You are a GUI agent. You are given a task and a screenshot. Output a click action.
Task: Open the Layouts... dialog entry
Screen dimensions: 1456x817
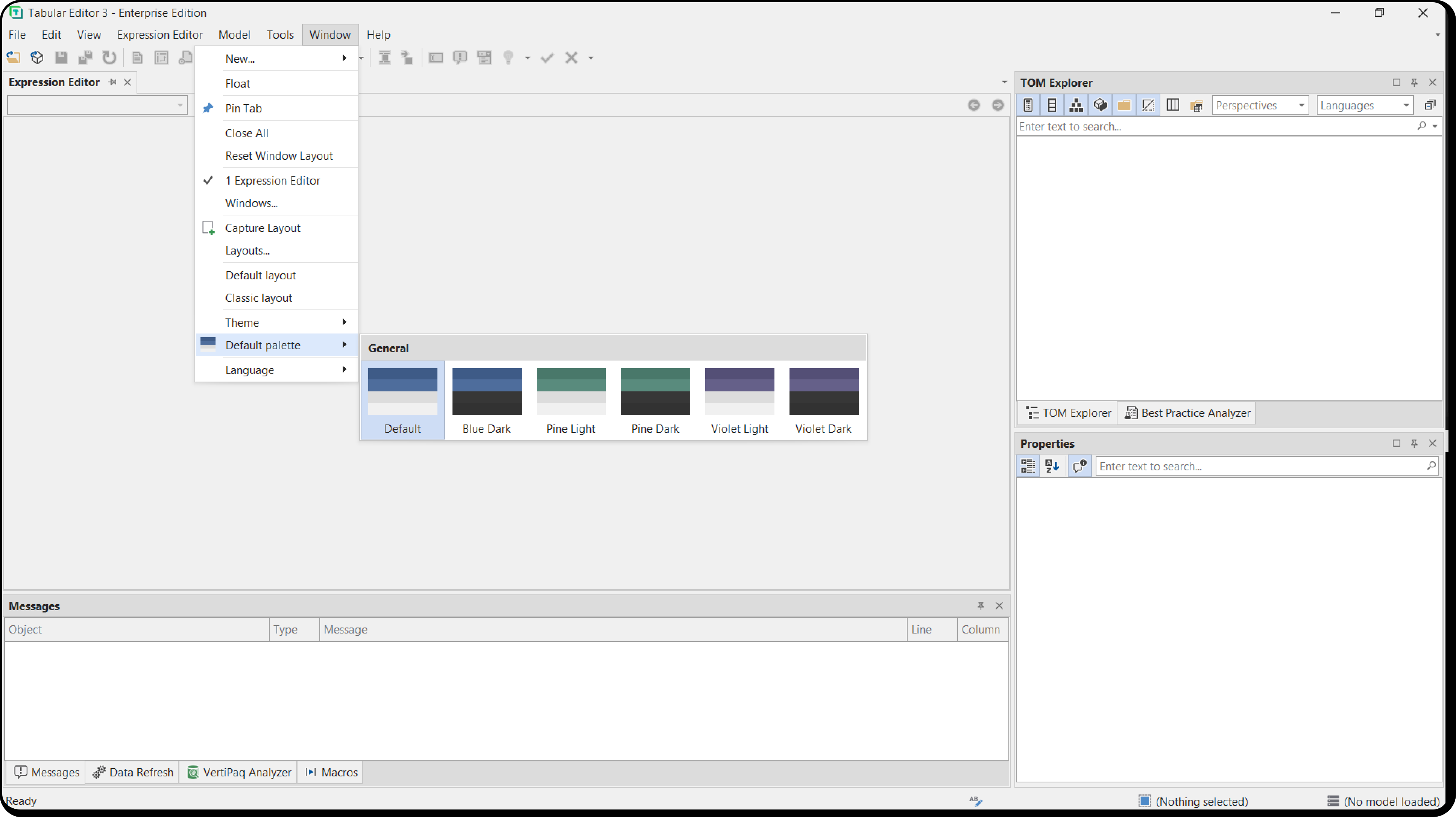[x=277, y=250]
